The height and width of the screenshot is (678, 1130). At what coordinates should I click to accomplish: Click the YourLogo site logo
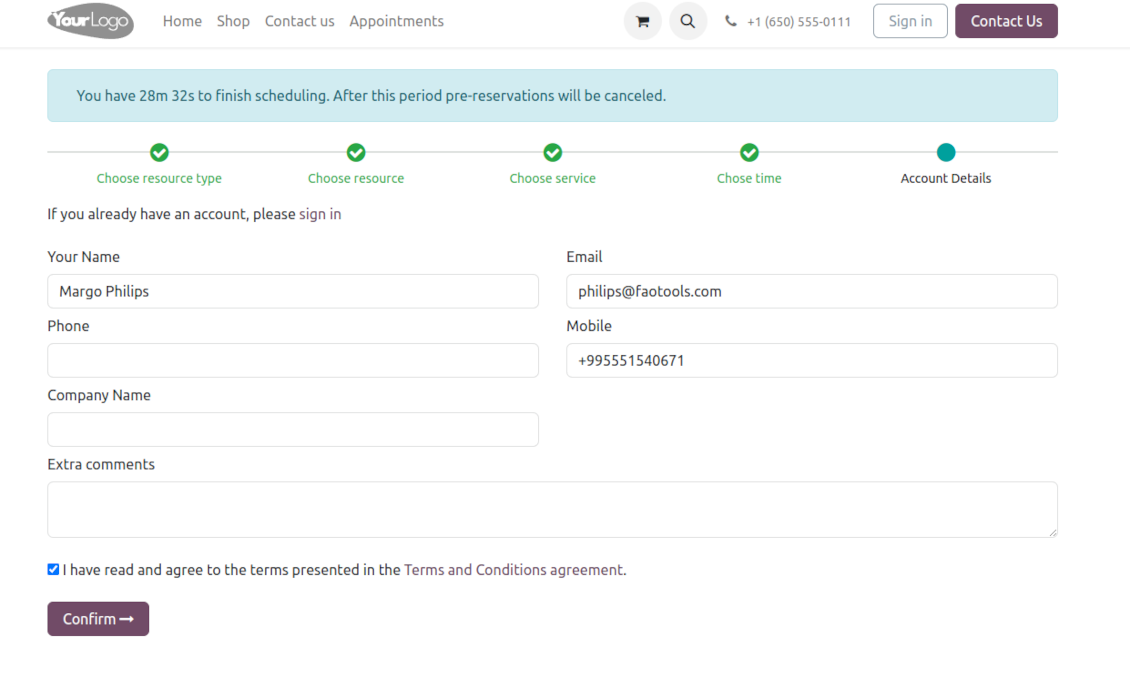90,21
